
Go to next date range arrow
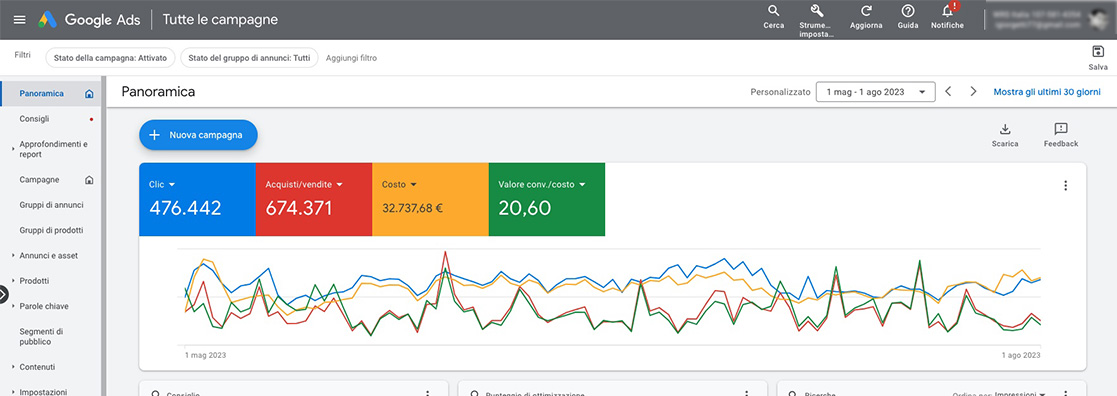tap(974, 92)
